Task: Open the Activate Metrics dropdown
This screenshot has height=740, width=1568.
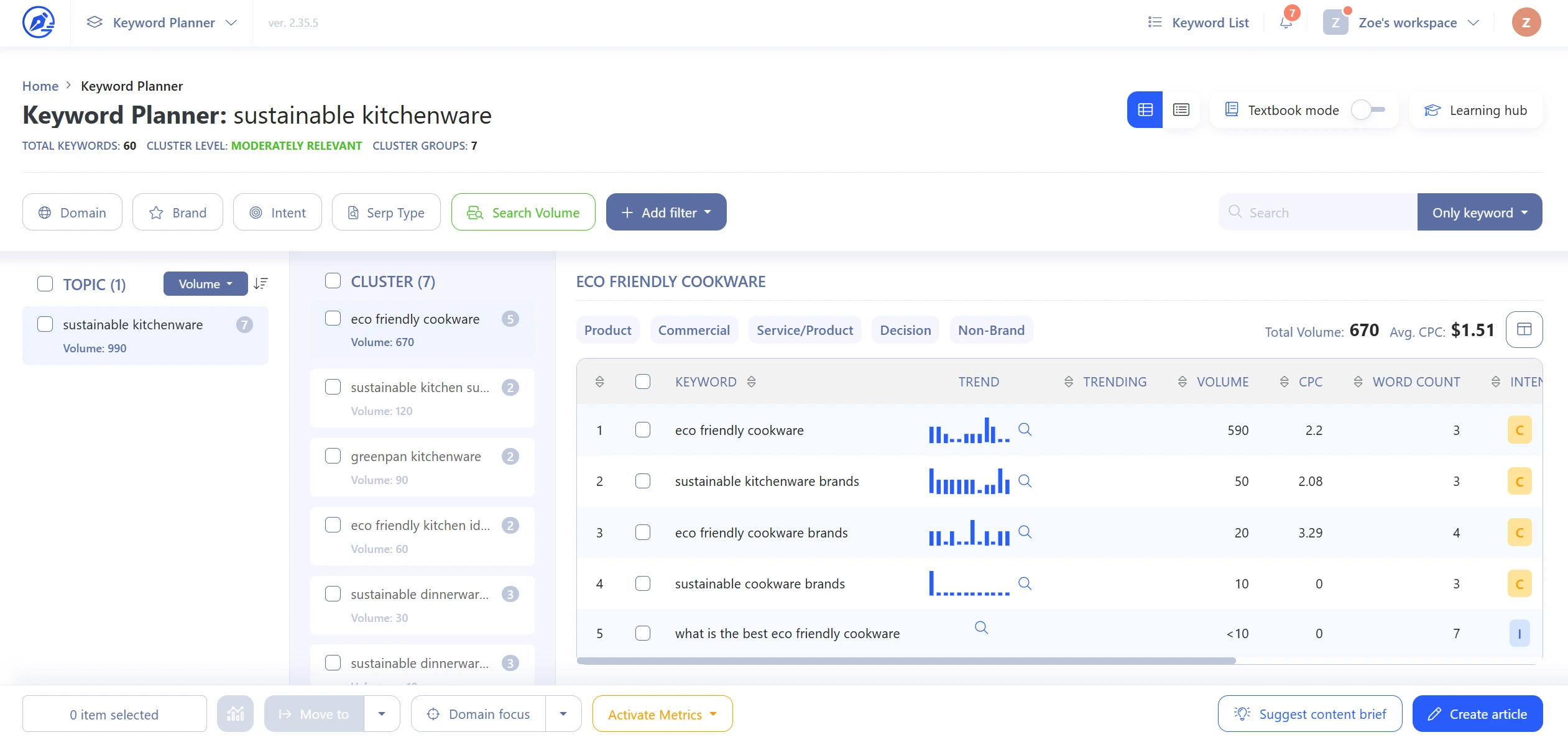Action: tap(662, 714)
